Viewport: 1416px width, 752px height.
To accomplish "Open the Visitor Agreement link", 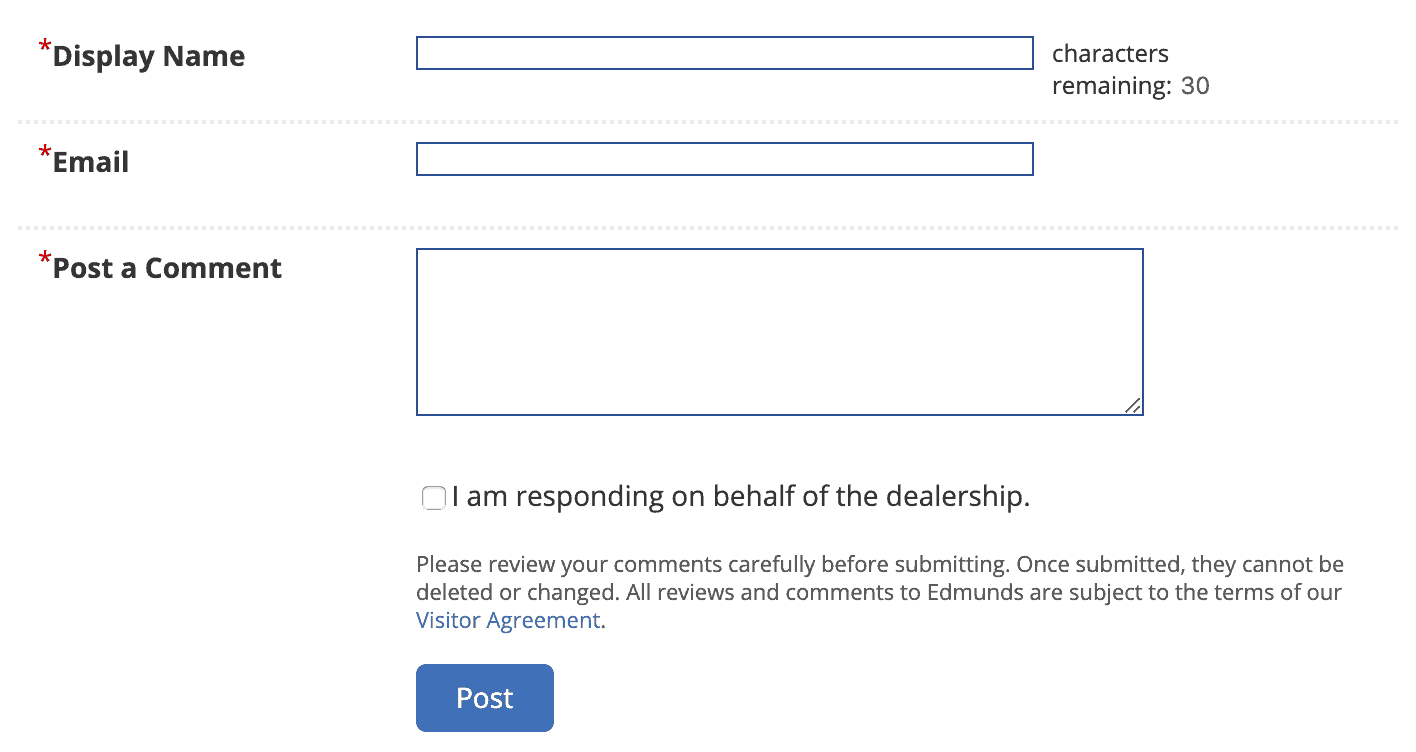I will (508, 620).
